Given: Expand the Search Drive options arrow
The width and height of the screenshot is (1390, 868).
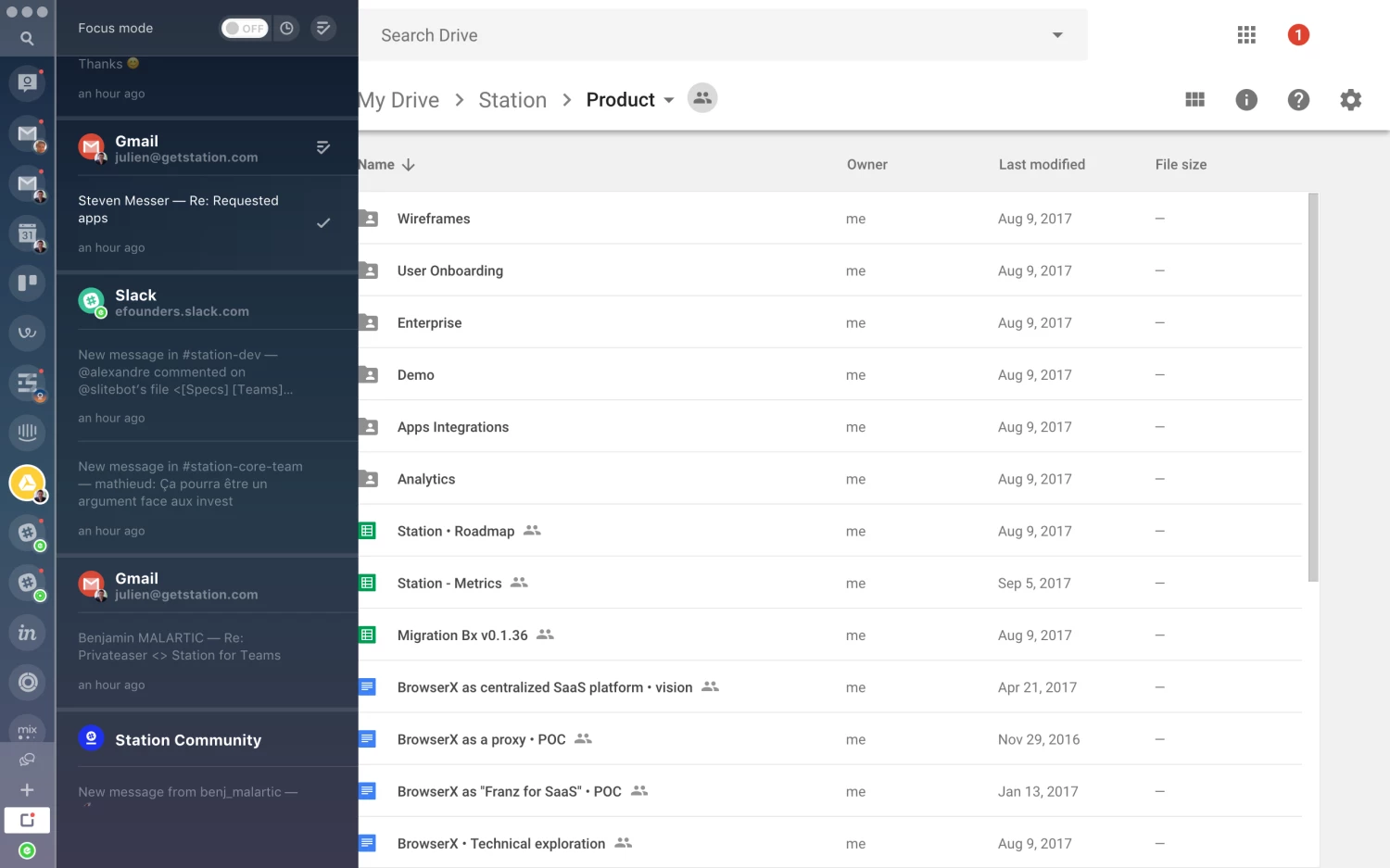Looking at the screenshot, I should click(1057, 35).
